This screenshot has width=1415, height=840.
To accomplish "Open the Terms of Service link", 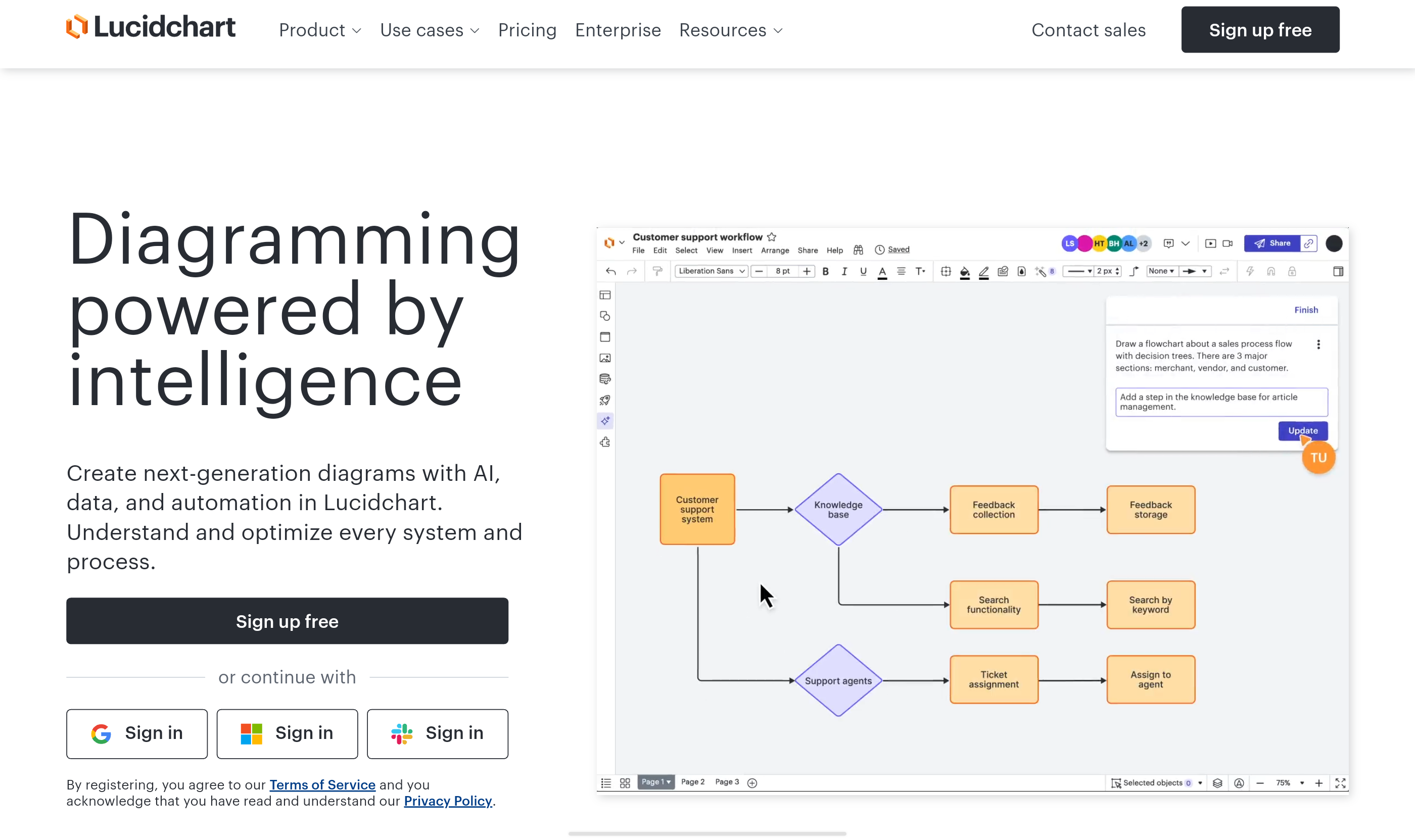I will click(322, 785).
